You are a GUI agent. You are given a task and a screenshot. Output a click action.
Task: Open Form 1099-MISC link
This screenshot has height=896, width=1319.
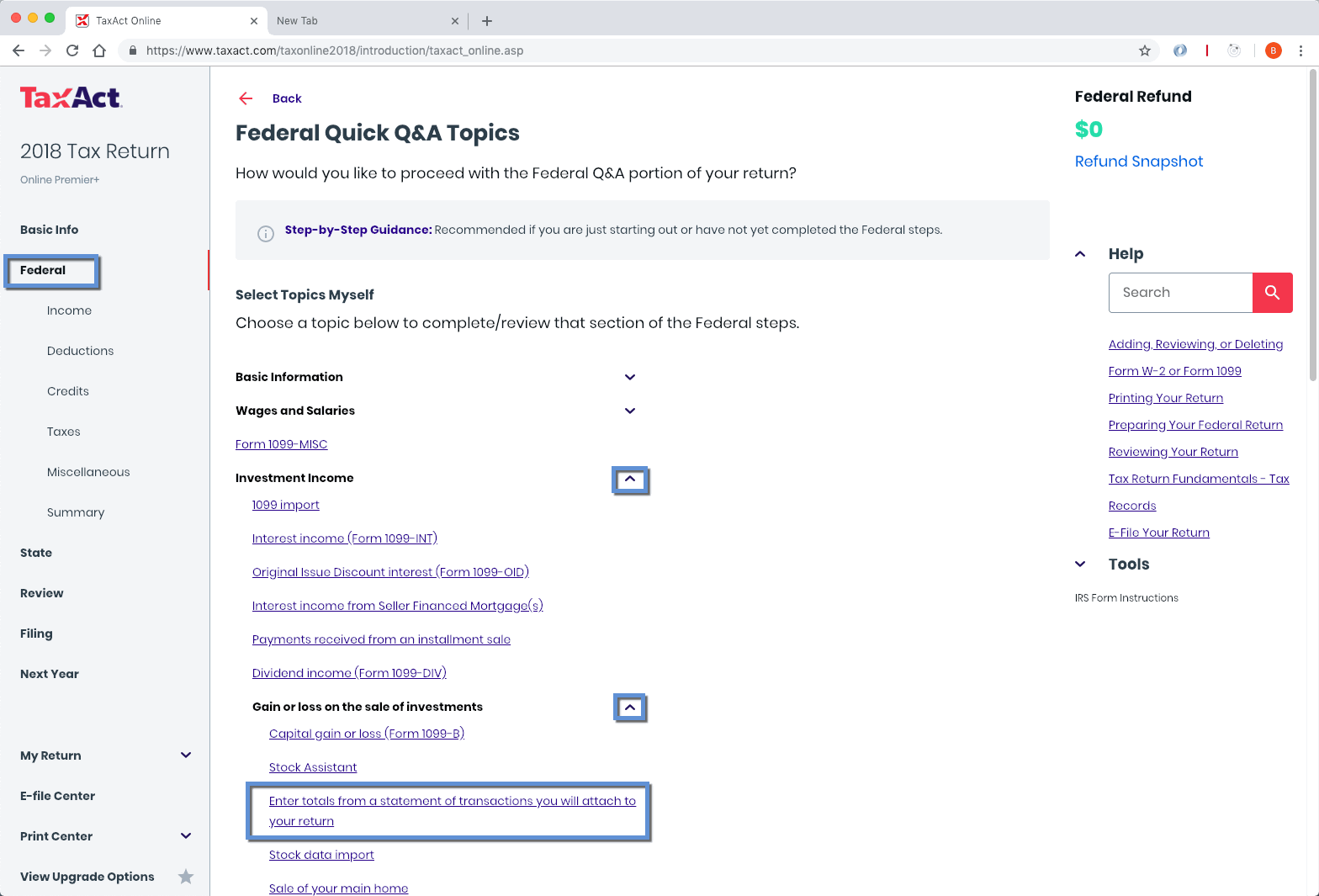click(281, 444)
